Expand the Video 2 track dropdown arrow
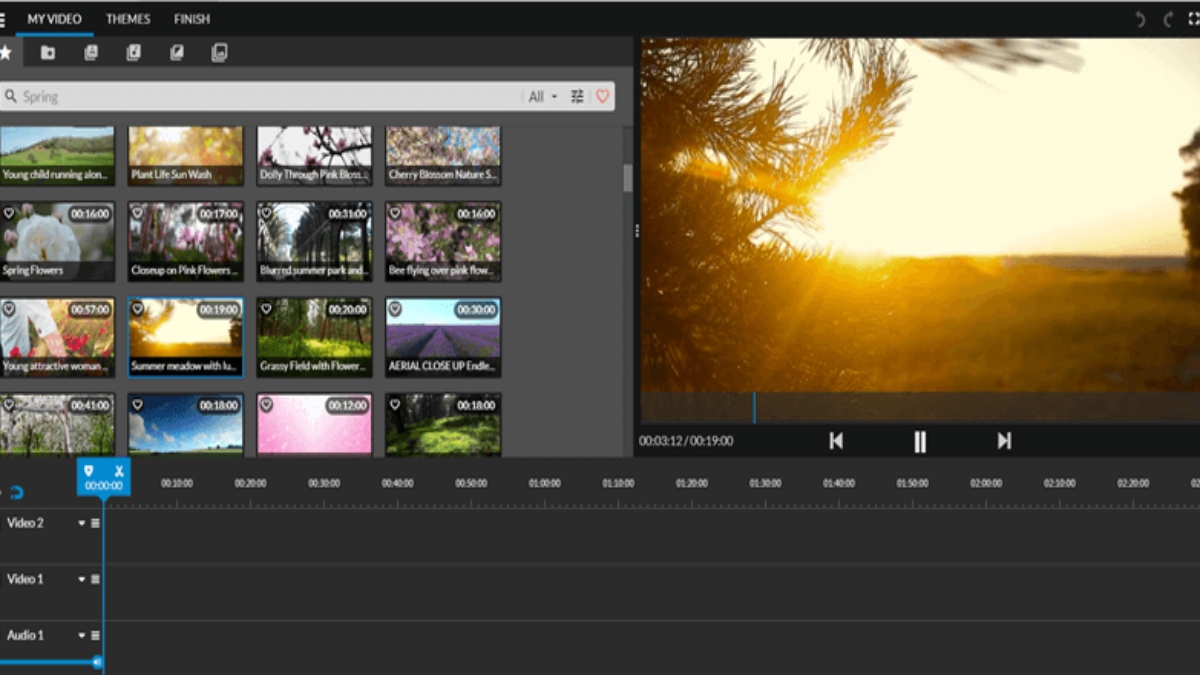 coord(82,523)
